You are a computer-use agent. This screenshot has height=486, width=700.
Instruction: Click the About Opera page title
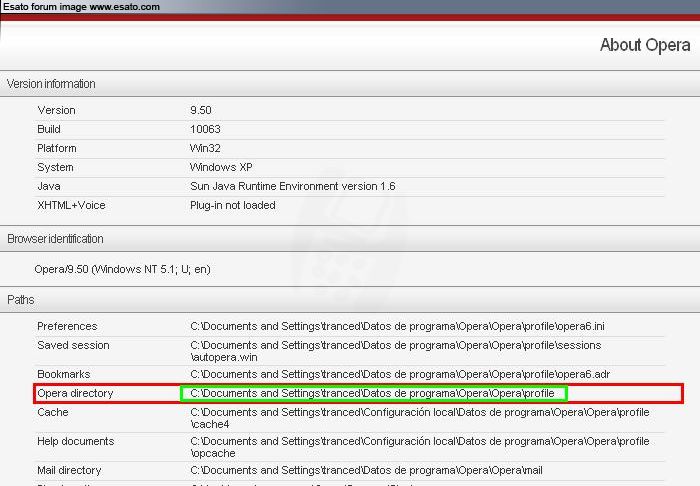pyautogui.click(x=645, y=45)
